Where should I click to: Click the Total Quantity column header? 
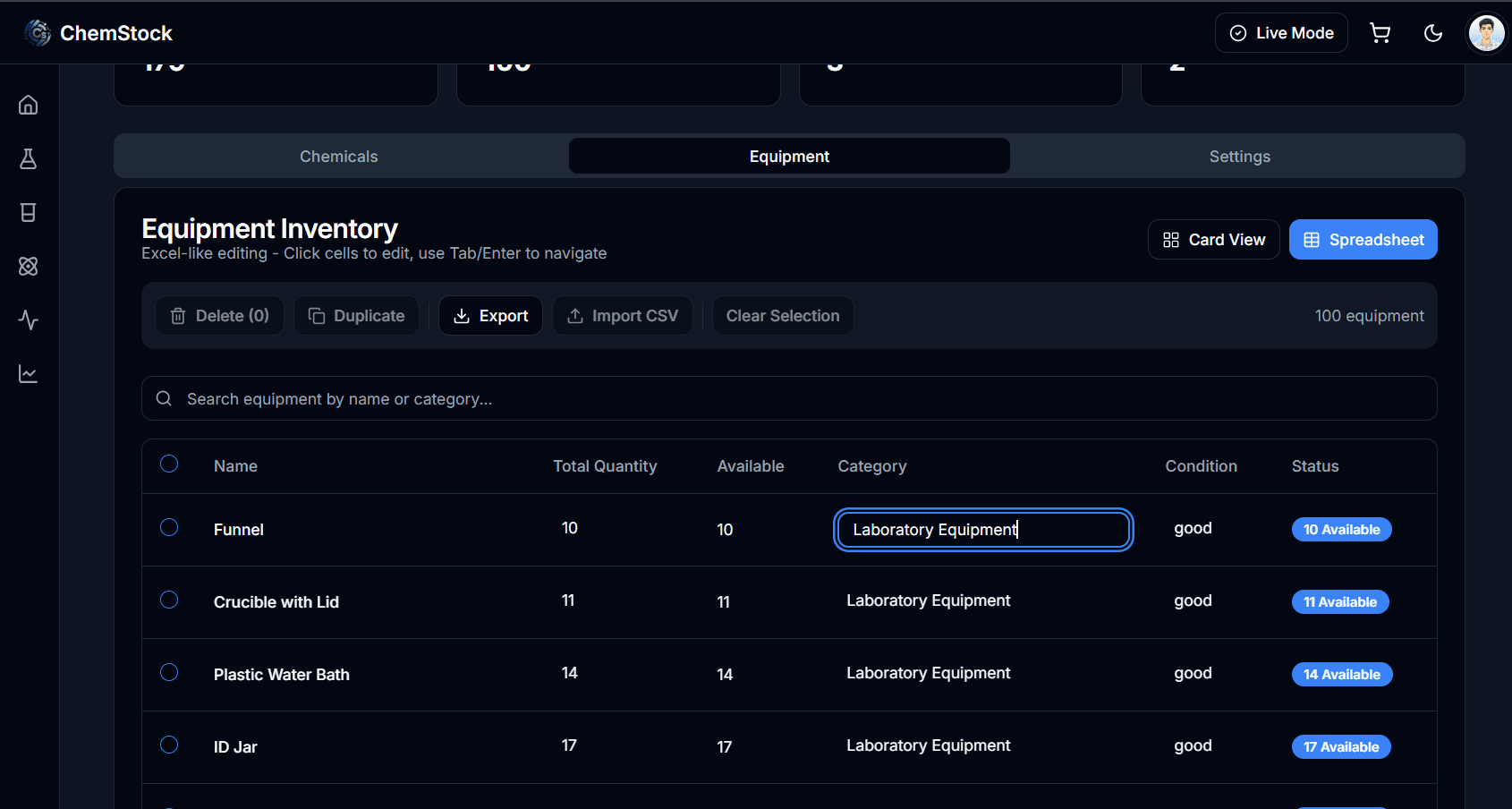pyautogui.click(x=605, y=466)
